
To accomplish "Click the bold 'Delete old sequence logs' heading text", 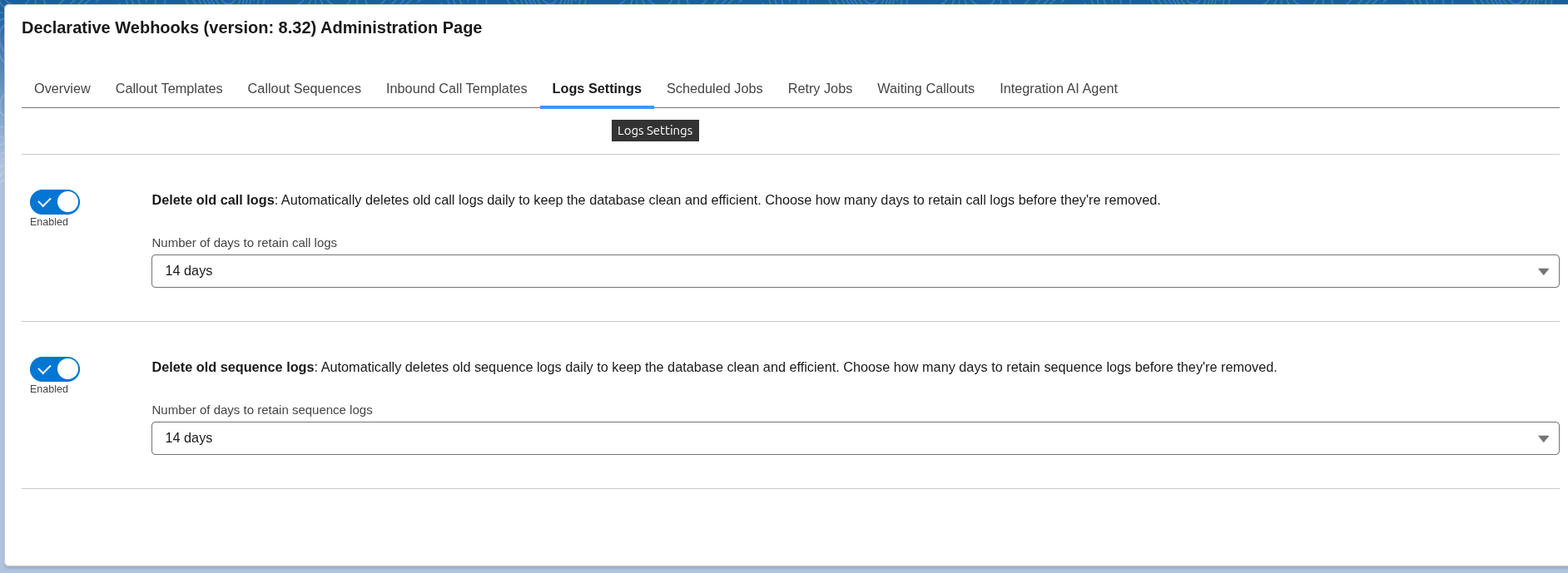I will [x=233, y=368].
